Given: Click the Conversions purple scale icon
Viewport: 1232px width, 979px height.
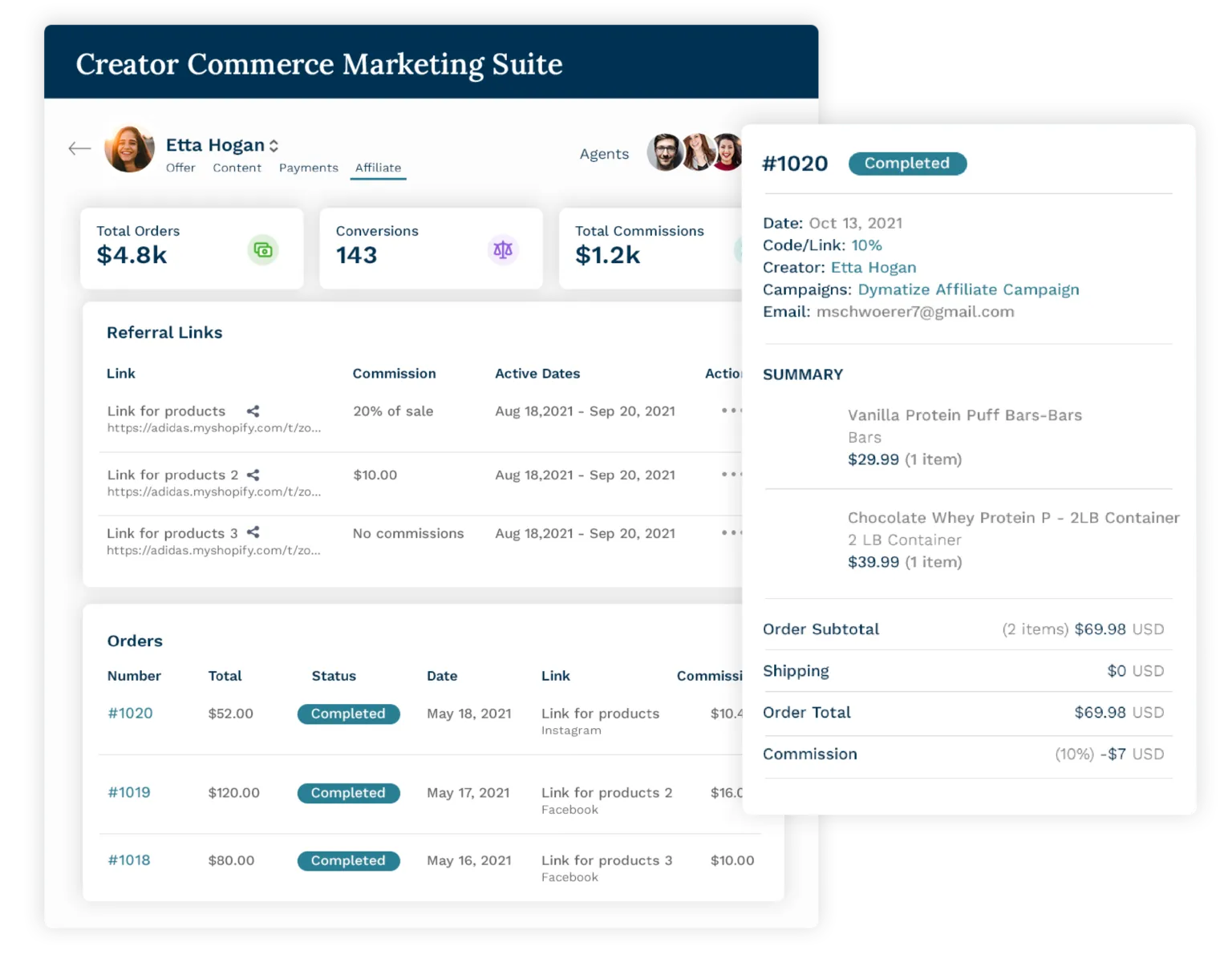Looking at the screenshot, I should tap(503, 250).
